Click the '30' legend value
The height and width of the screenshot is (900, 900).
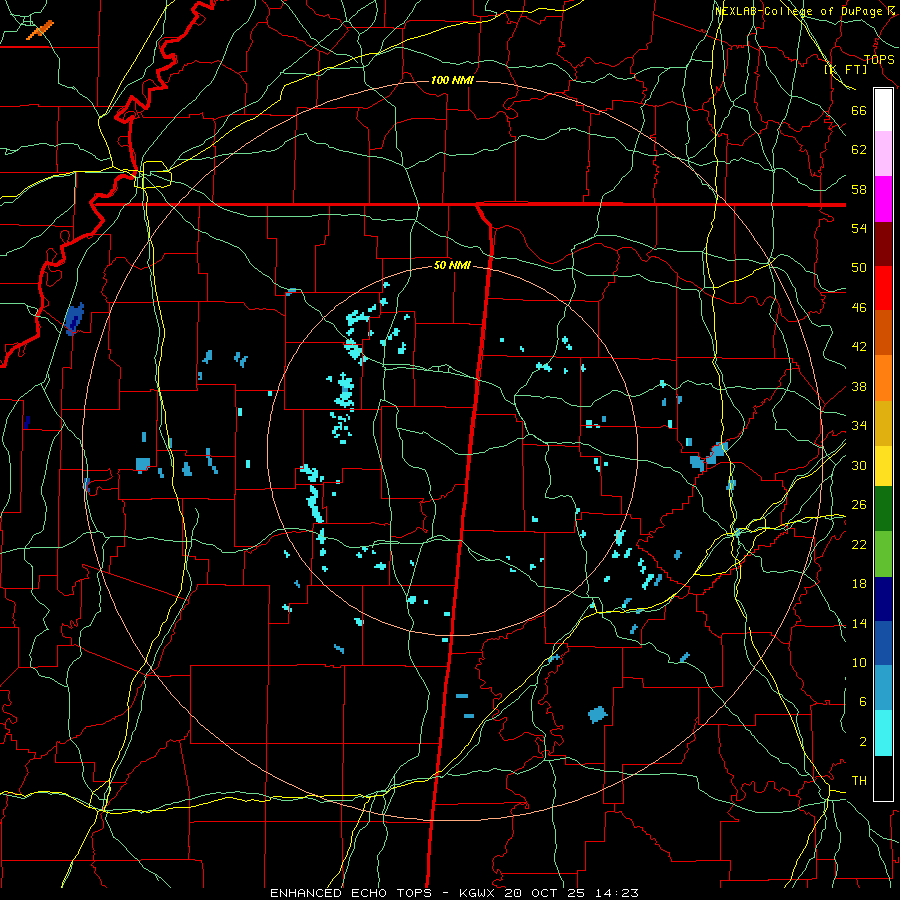coord(859,465)
